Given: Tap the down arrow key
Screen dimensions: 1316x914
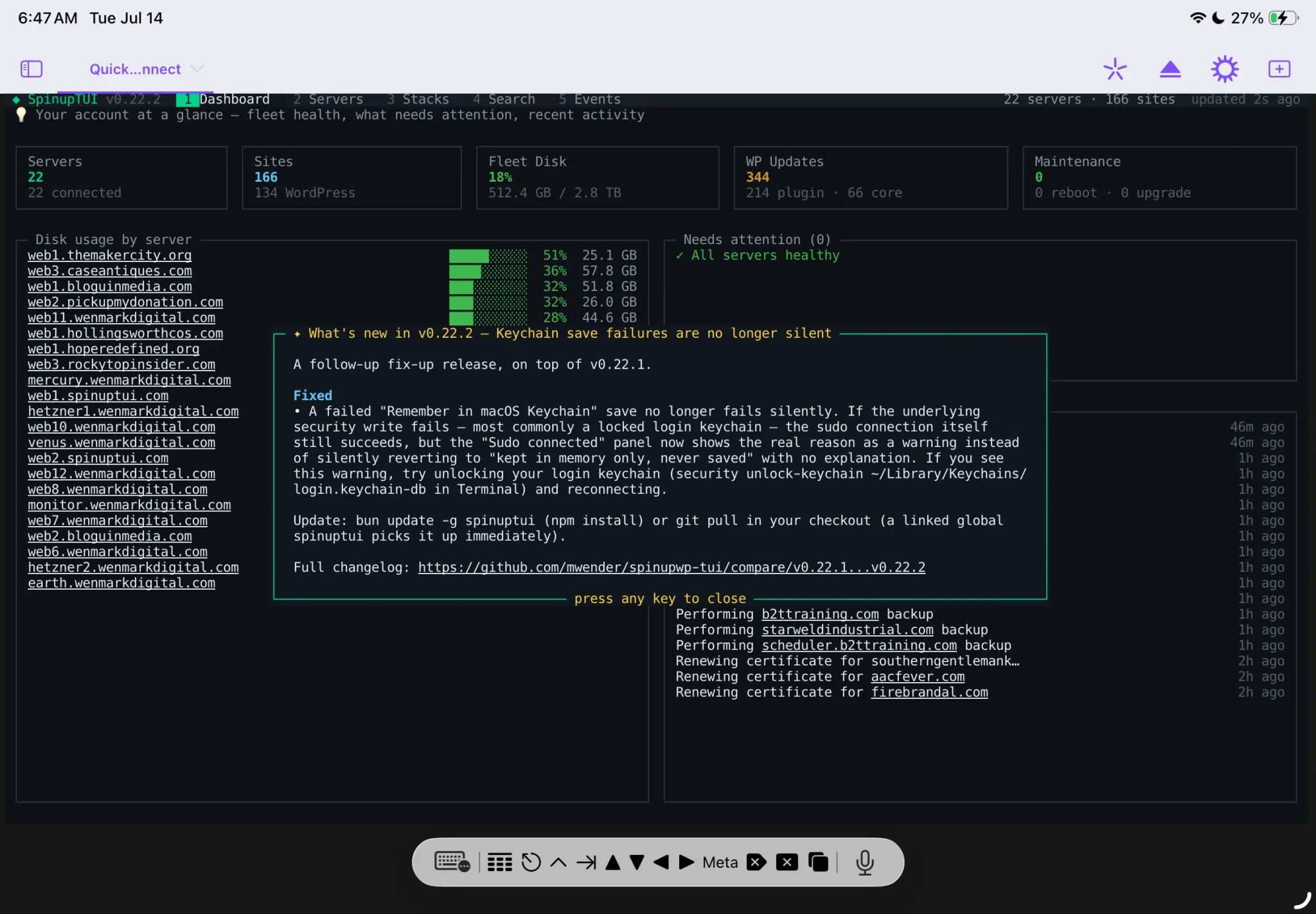Looking at the screenshot, I should (x=637, y=862).
